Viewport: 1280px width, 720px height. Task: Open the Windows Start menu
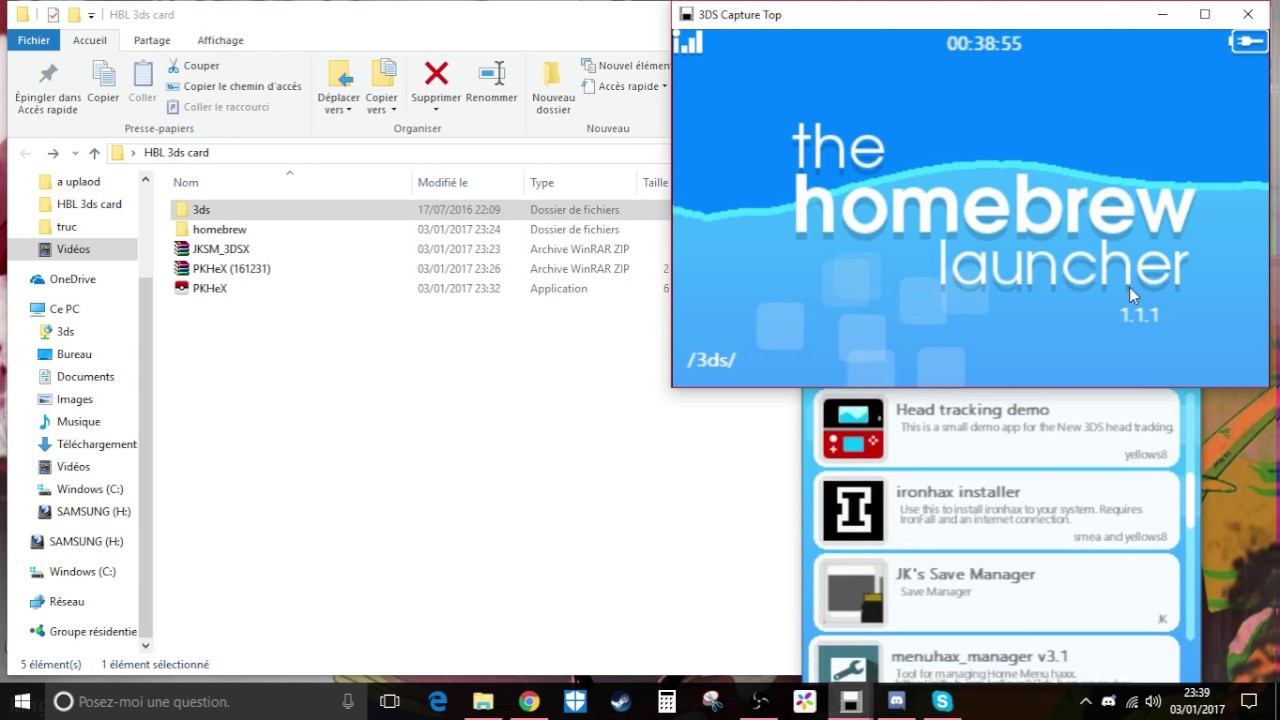click(22, 702)
